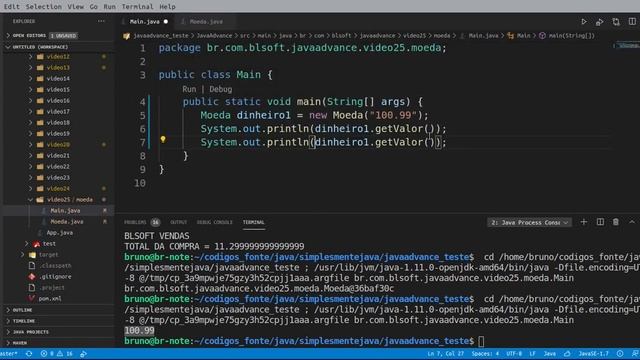Expand the Open Editors section
Screen dimensions: 640x360
coord(59,36)
